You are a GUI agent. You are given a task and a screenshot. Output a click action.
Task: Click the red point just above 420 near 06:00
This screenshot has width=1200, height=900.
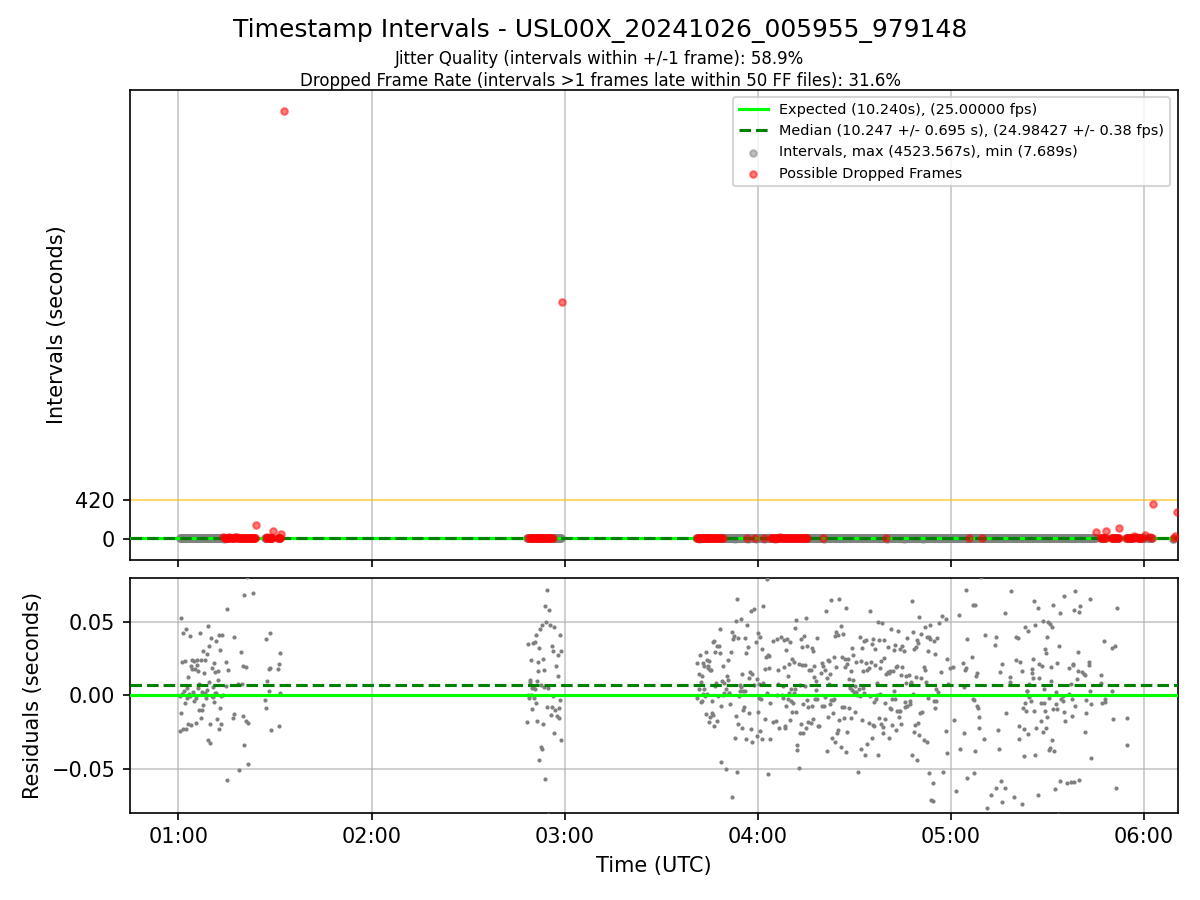pos(1153,504)
